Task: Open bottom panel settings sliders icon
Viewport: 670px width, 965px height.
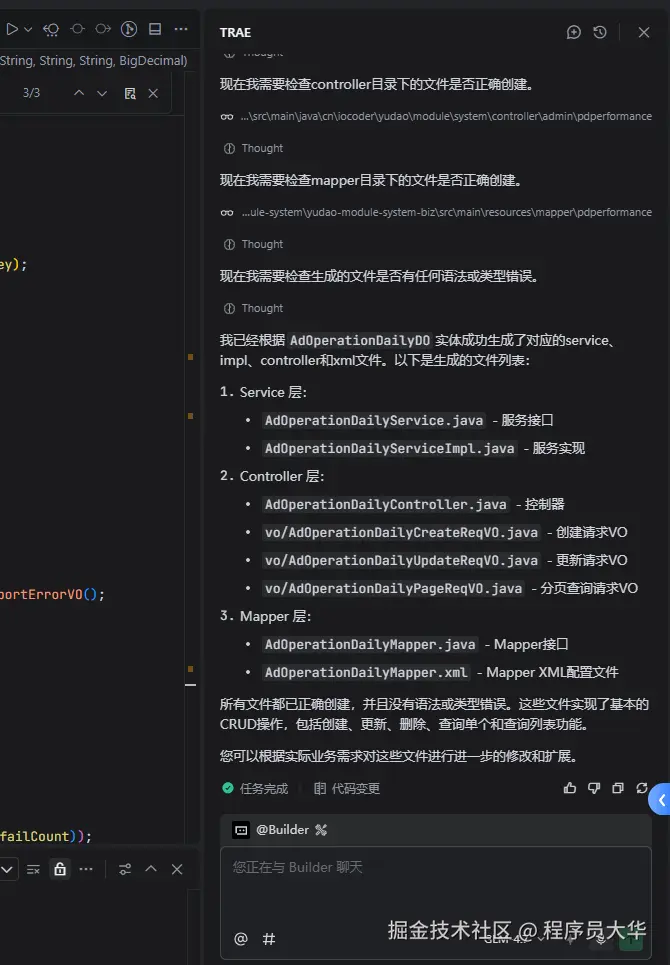Action: [x=125, y=869]
